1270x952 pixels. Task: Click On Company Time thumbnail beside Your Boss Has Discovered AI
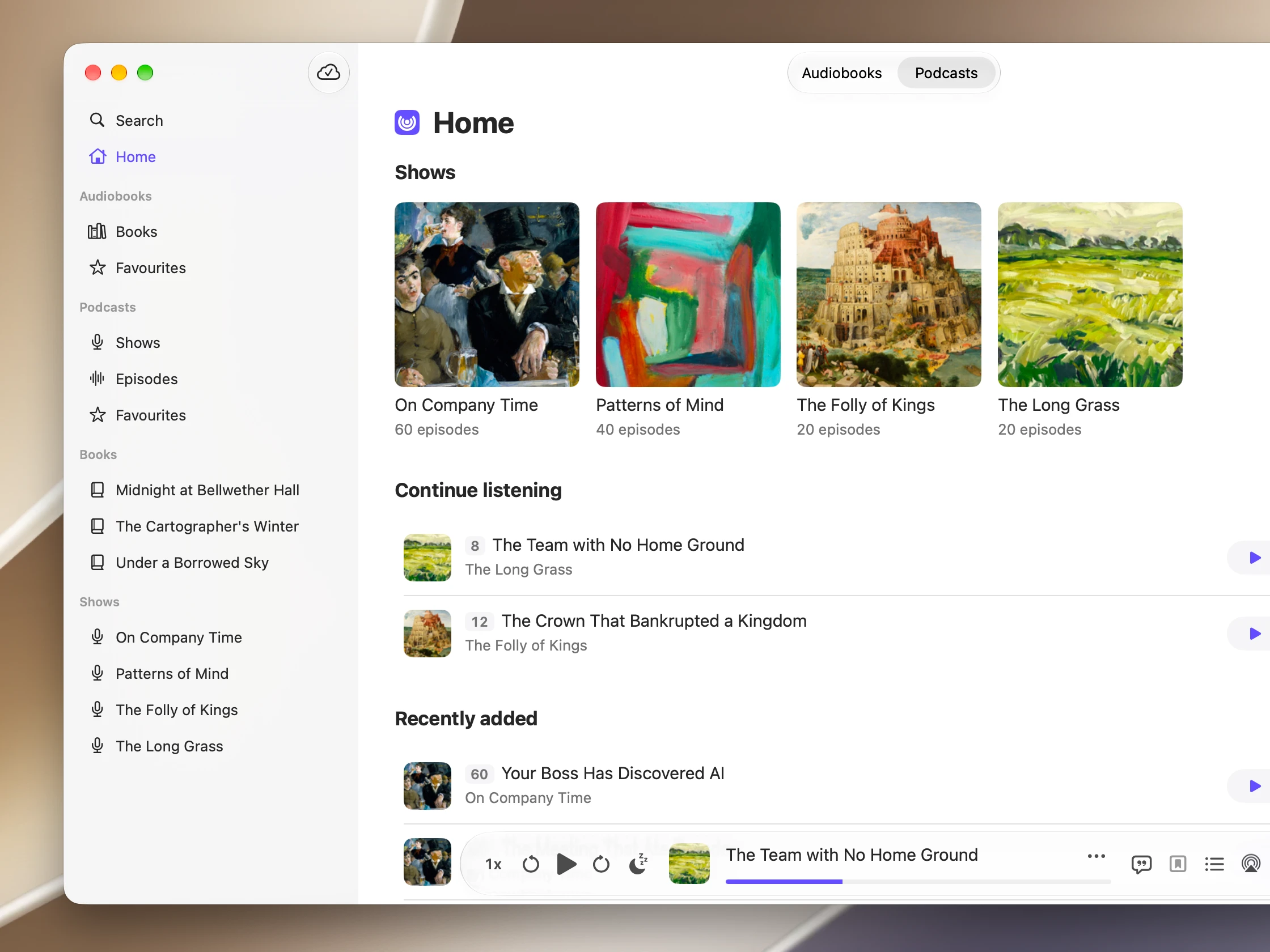click(x=427, y=786)
